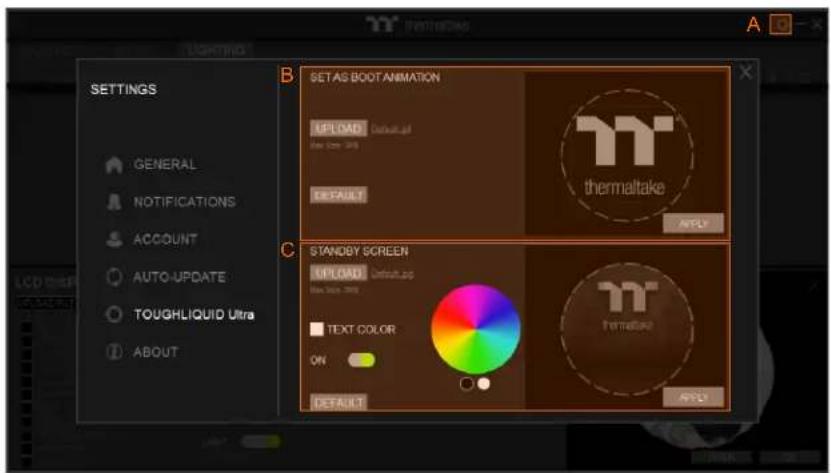Pick a hue on the color wheel
Image resolution: width=831 pixels, height=473 pixels.
[x=475, y=329]
